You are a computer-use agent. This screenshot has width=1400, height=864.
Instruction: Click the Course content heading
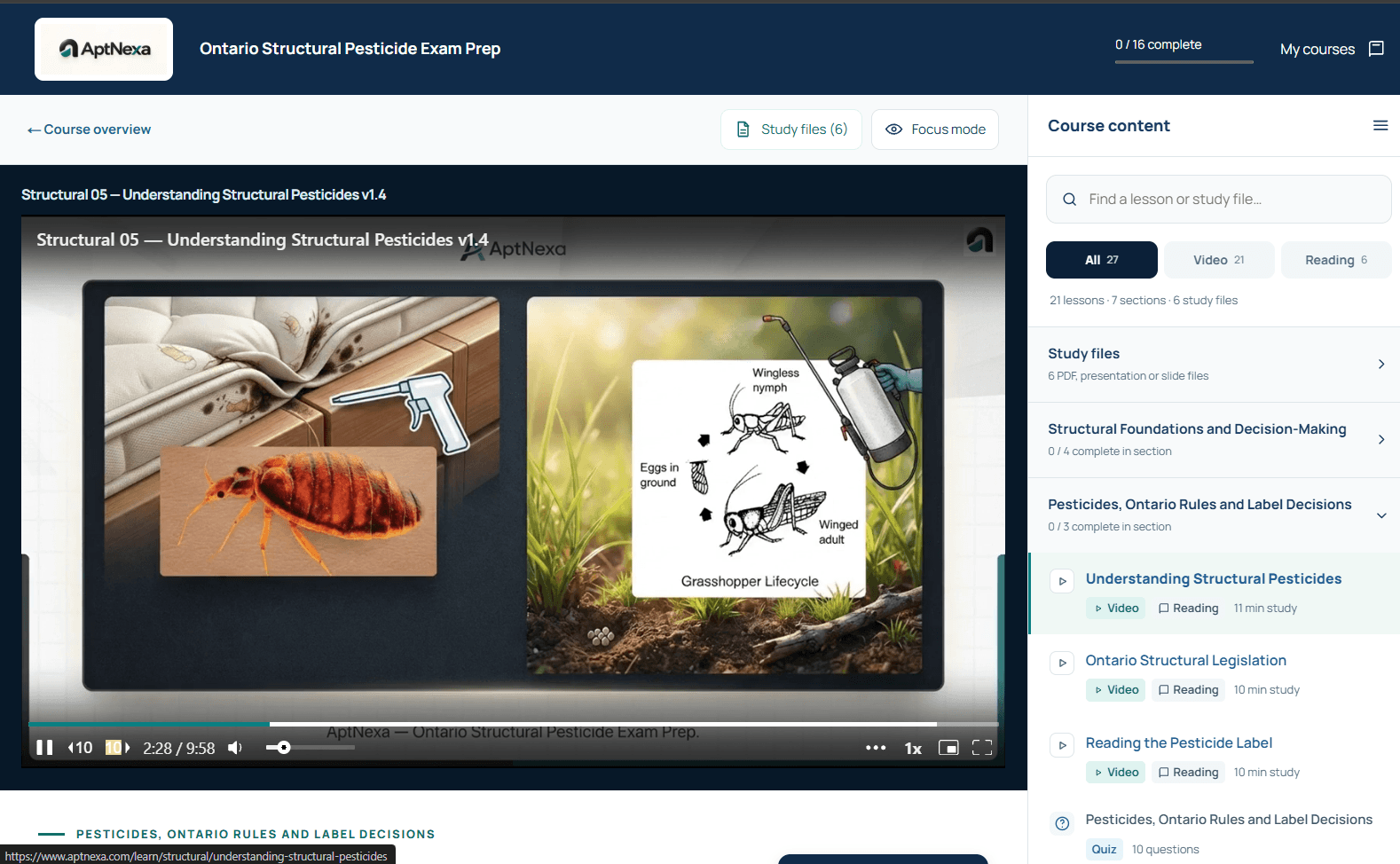pos(1108,126)
